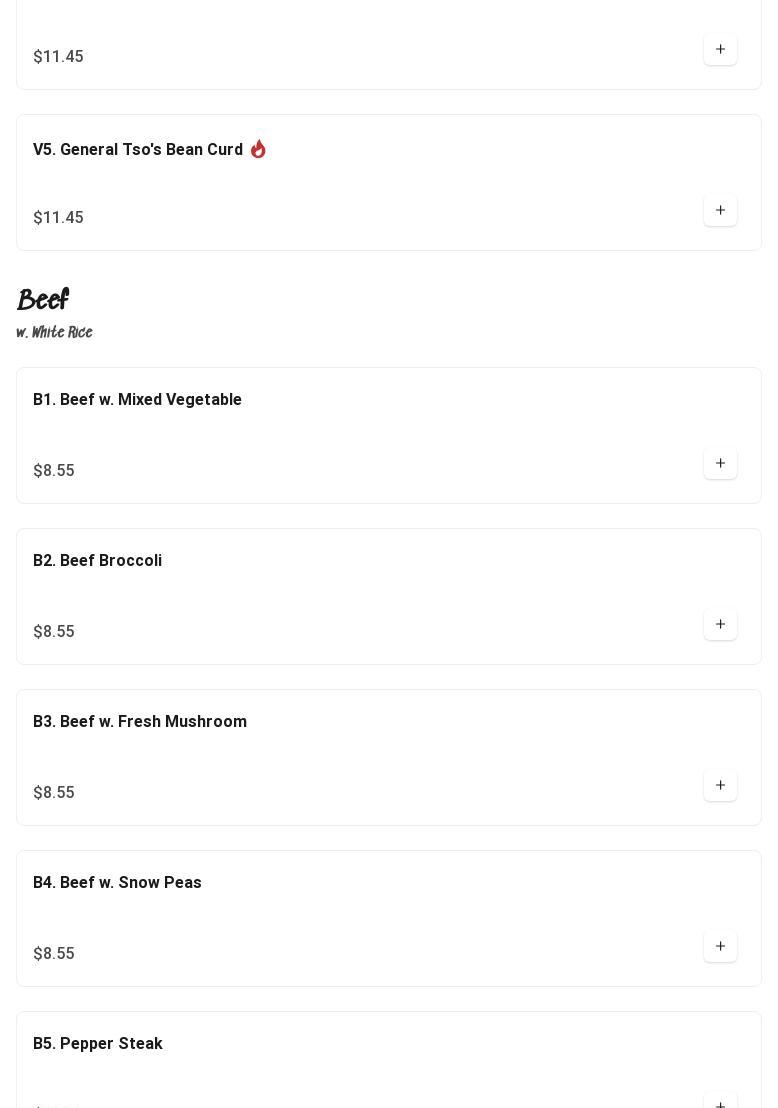This screenshot has height=1108, width=778.
Task: Click the $8.55 price under Beef w. Fresh Mushroom
Action: [54, 793]
